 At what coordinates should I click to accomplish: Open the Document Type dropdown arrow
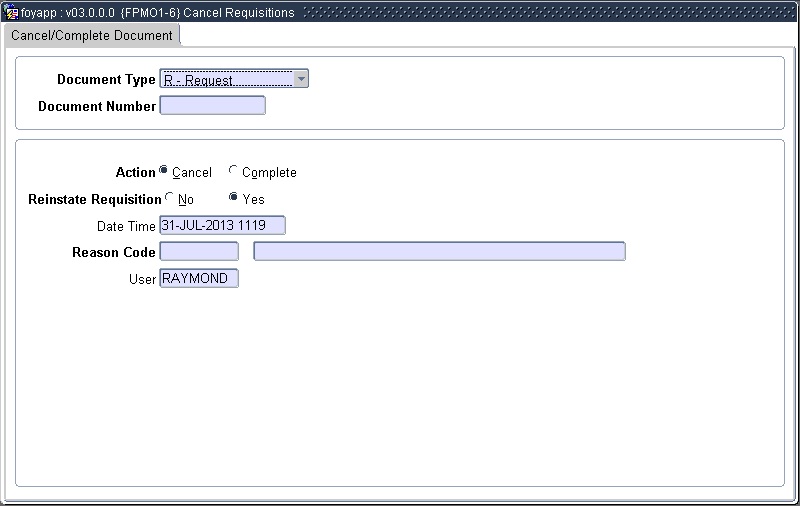coord(301,79)
